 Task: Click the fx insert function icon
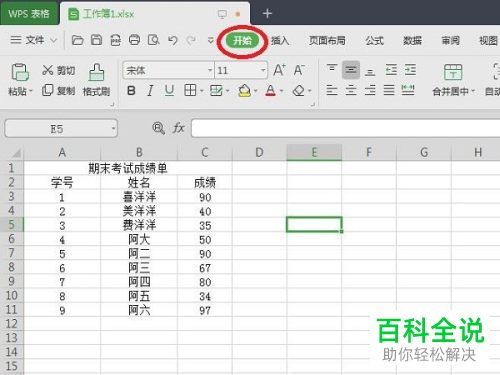pos(178,128)
